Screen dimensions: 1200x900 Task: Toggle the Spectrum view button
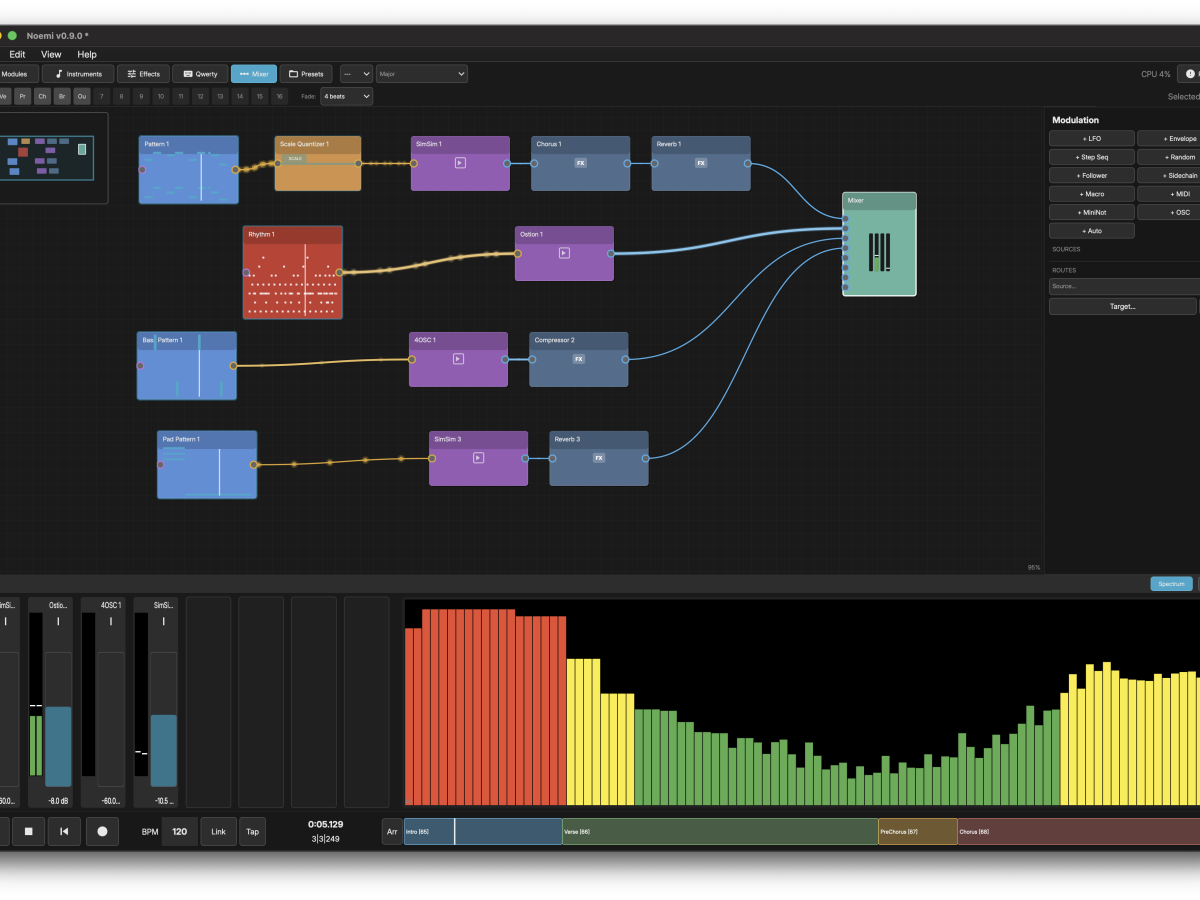click(1171, 584)
